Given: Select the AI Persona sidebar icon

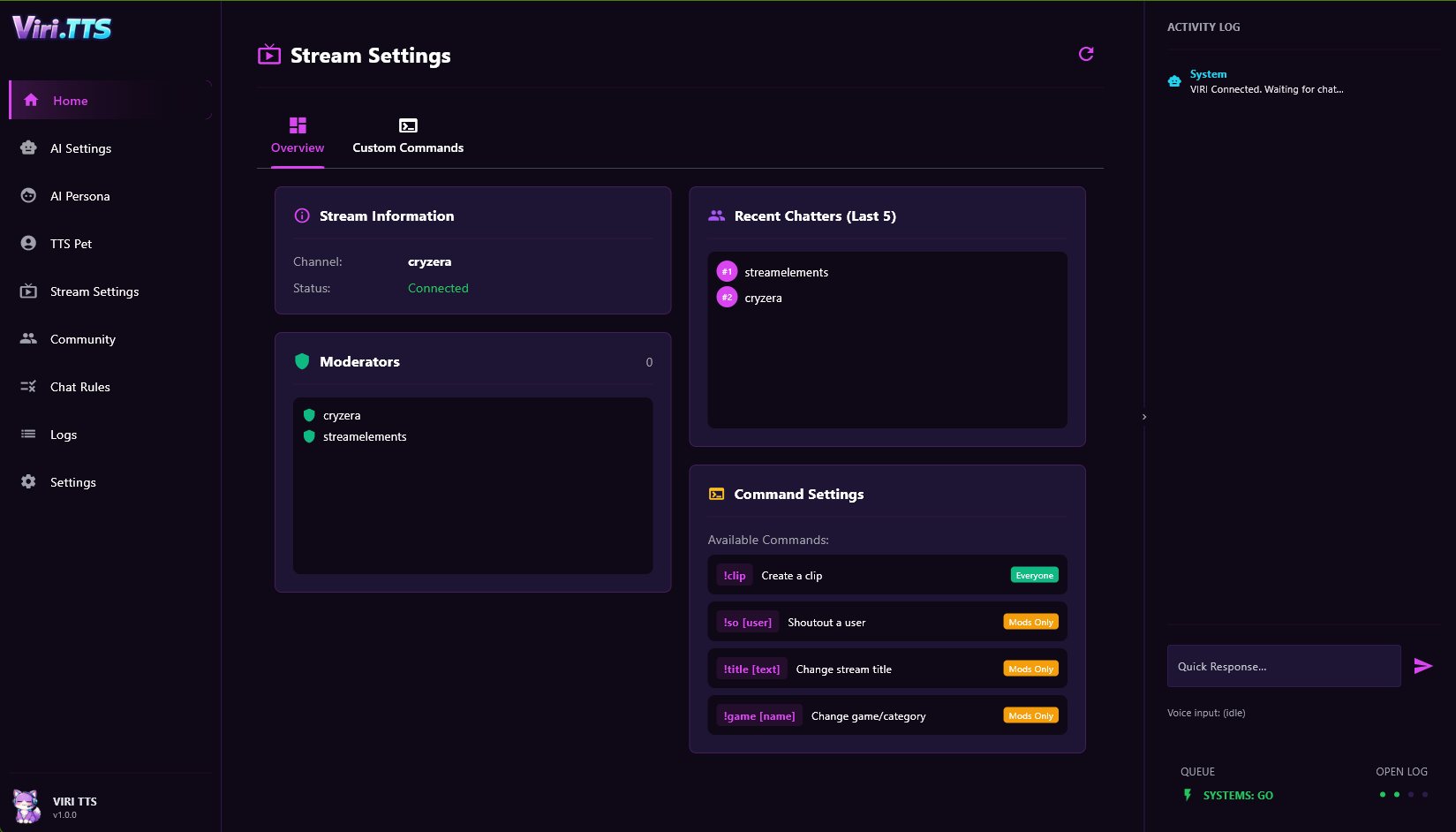Looking at the screenshot, I should (28, 195).
